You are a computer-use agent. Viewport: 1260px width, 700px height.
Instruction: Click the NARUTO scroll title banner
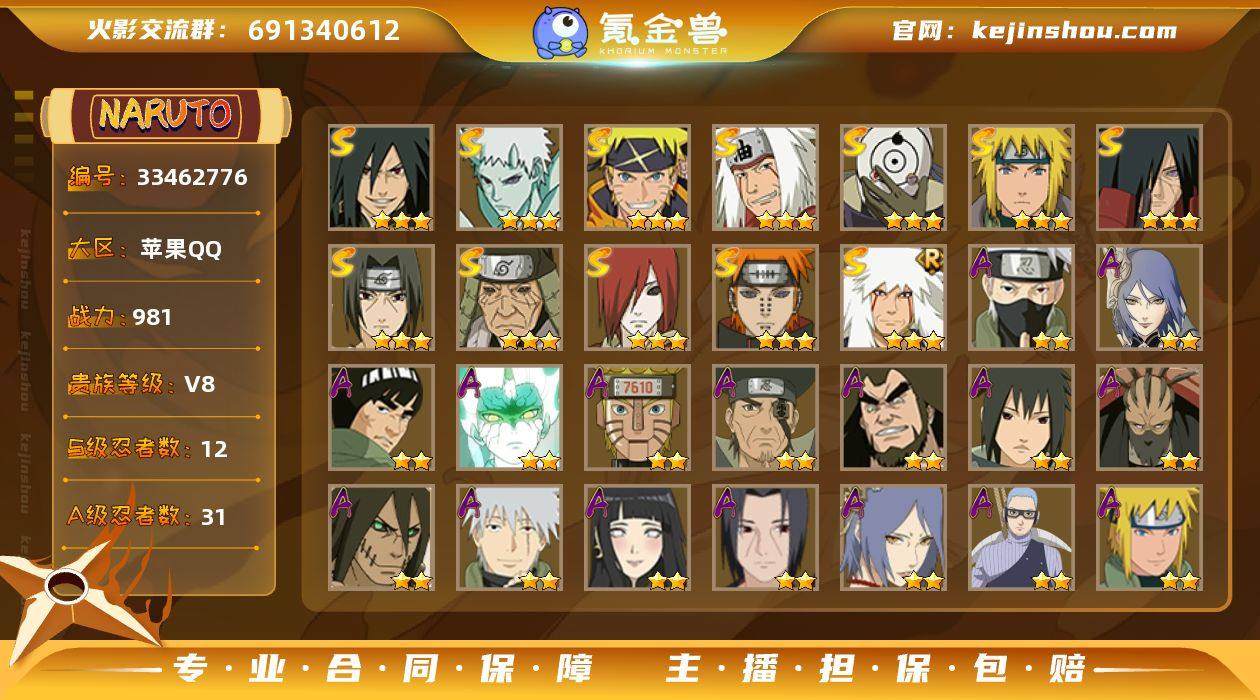pos(166,115)
